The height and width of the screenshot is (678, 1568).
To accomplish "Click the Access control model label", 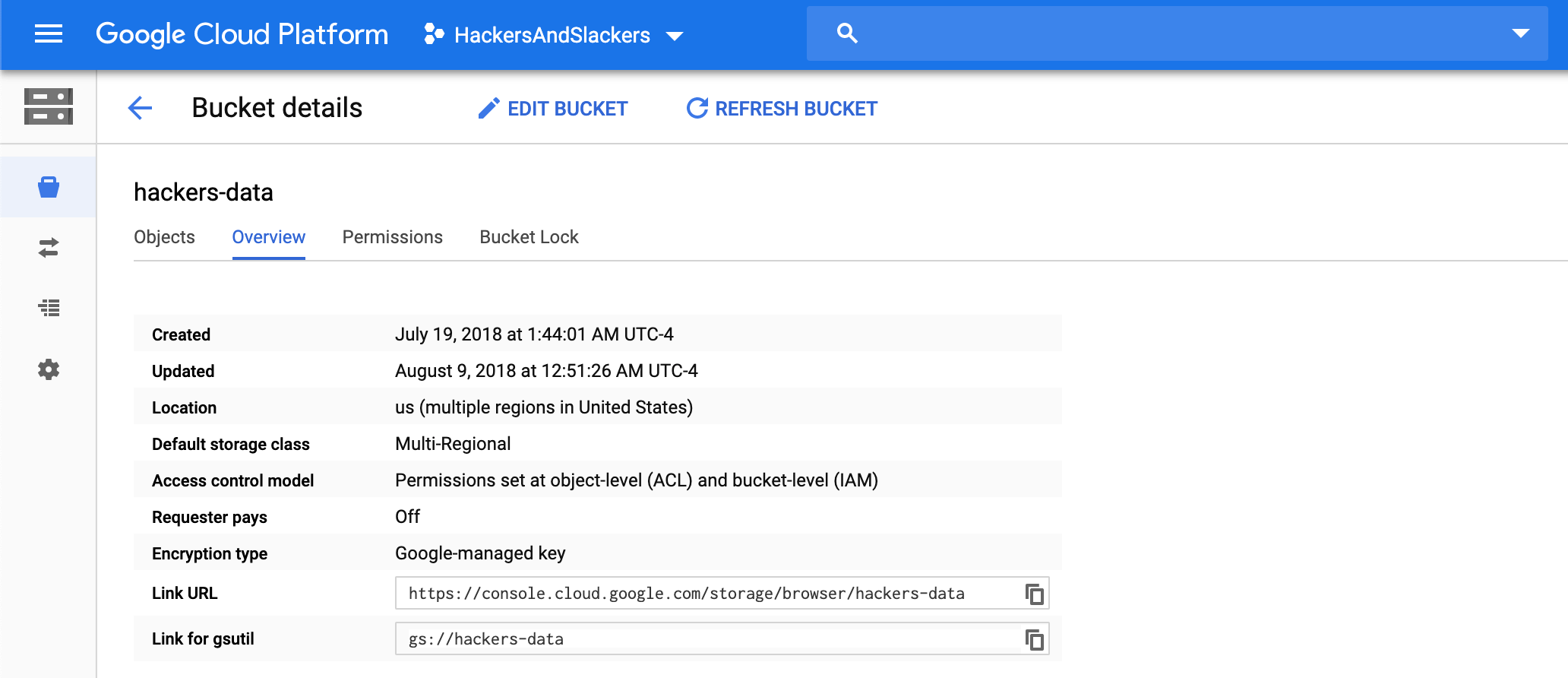I will 232,481.
